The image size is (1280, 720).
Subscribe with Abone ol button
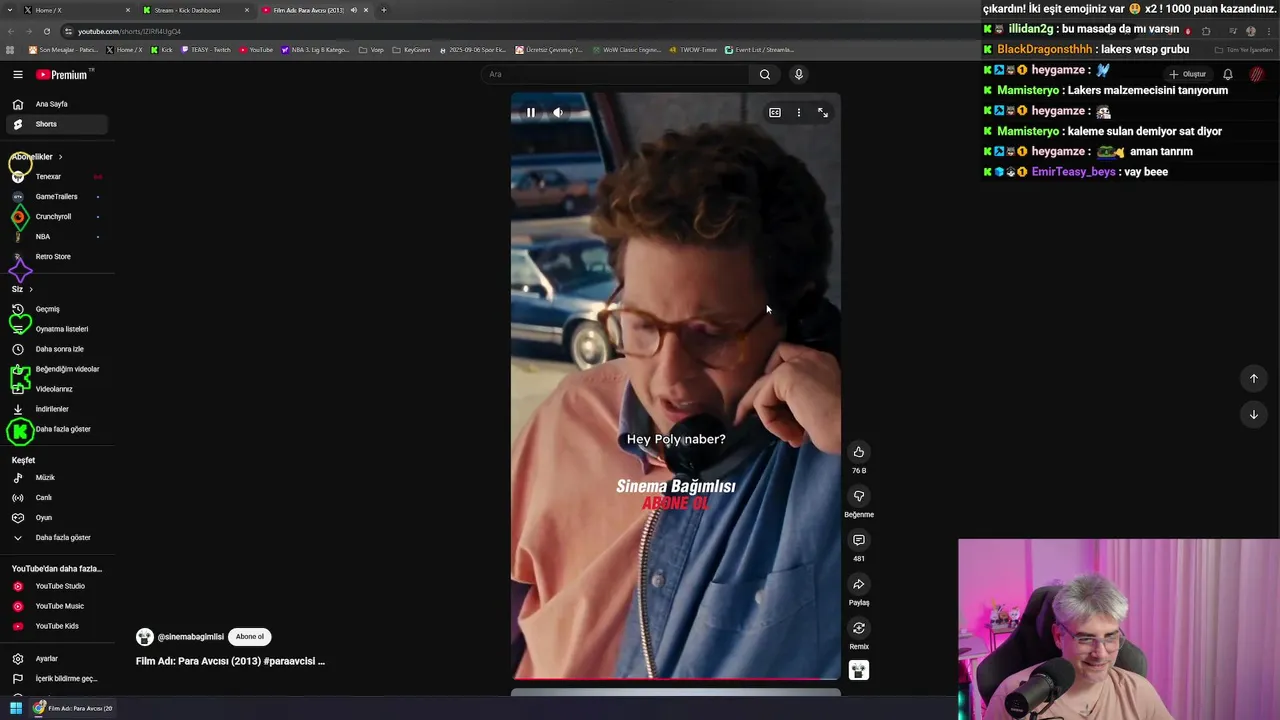coord(250,637)
